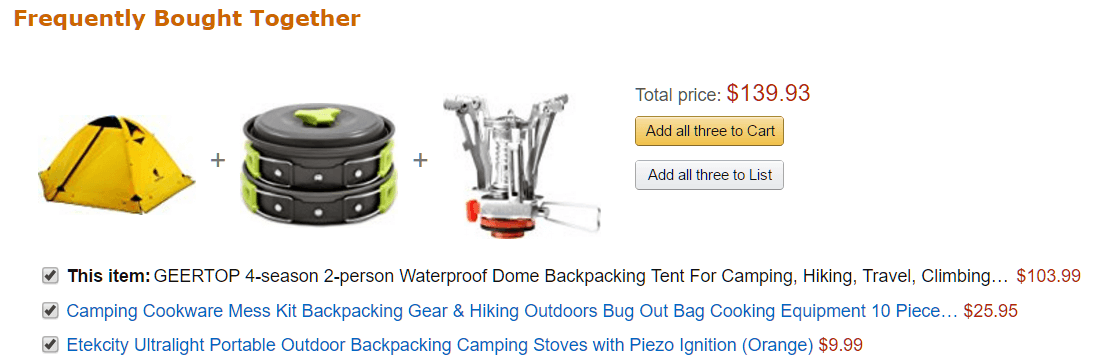
Task: Uncheck the GEERTOP tent checkbox
Action: [50, 275]
